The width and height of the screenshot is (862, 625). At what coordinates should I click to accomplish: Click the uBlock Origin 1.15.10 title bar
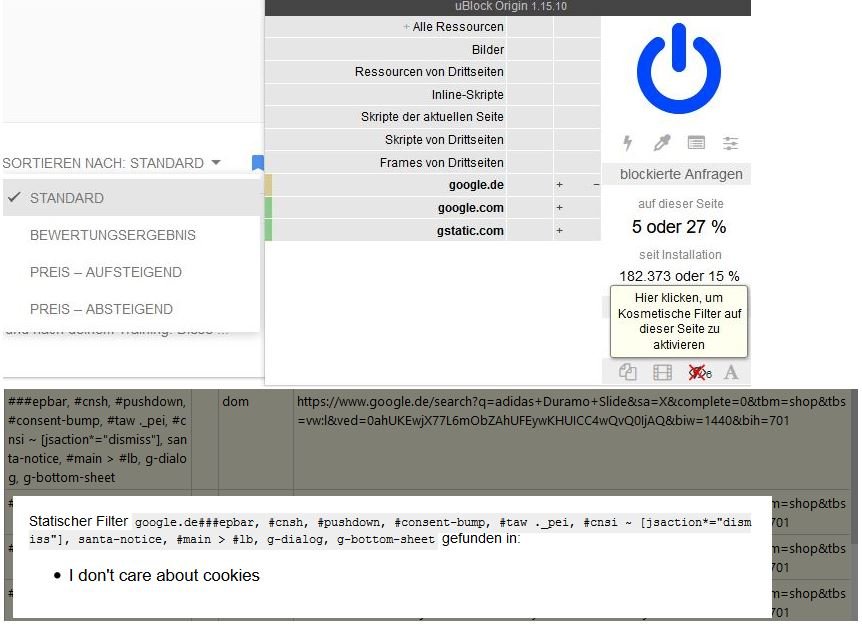pos(507,7)
